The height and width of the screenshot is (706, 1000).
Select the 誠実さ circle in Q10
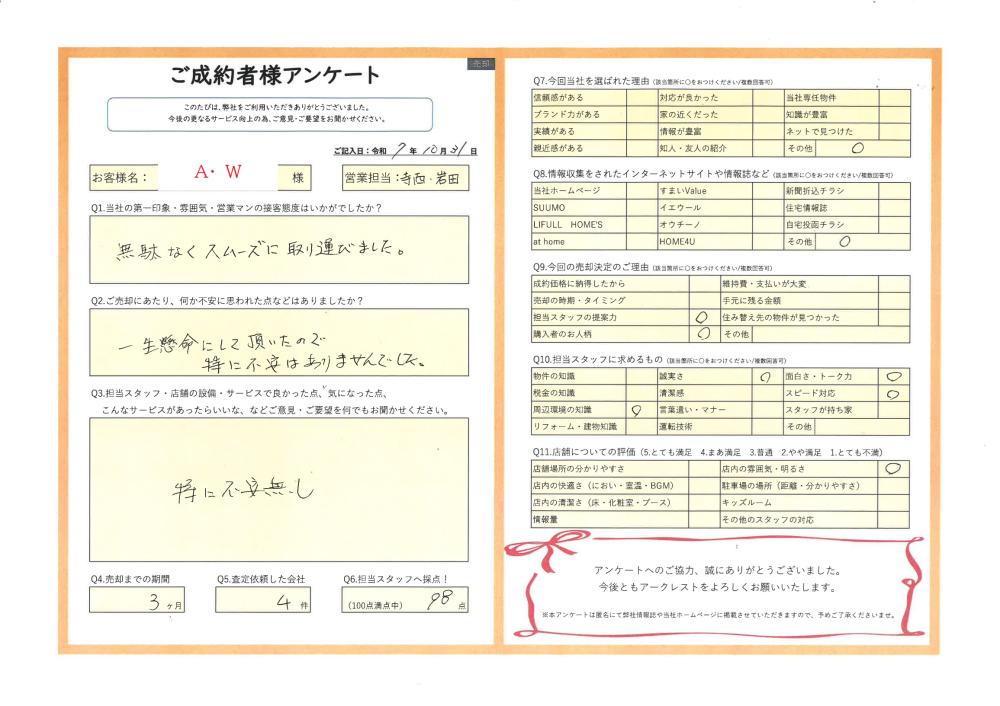point(764,377)
